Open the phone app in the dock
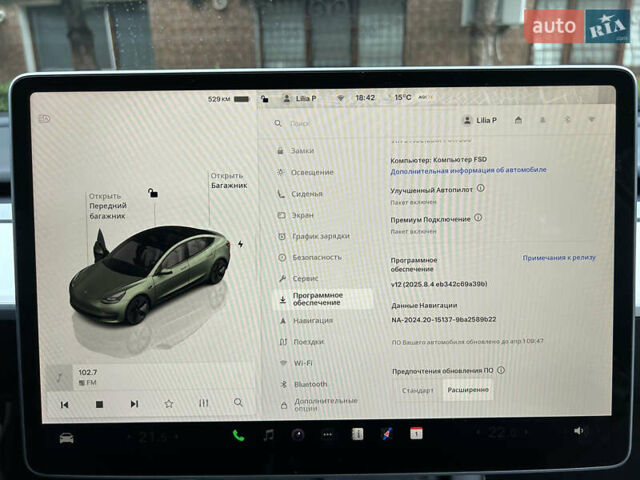The image size is (640, 480). 238,436
